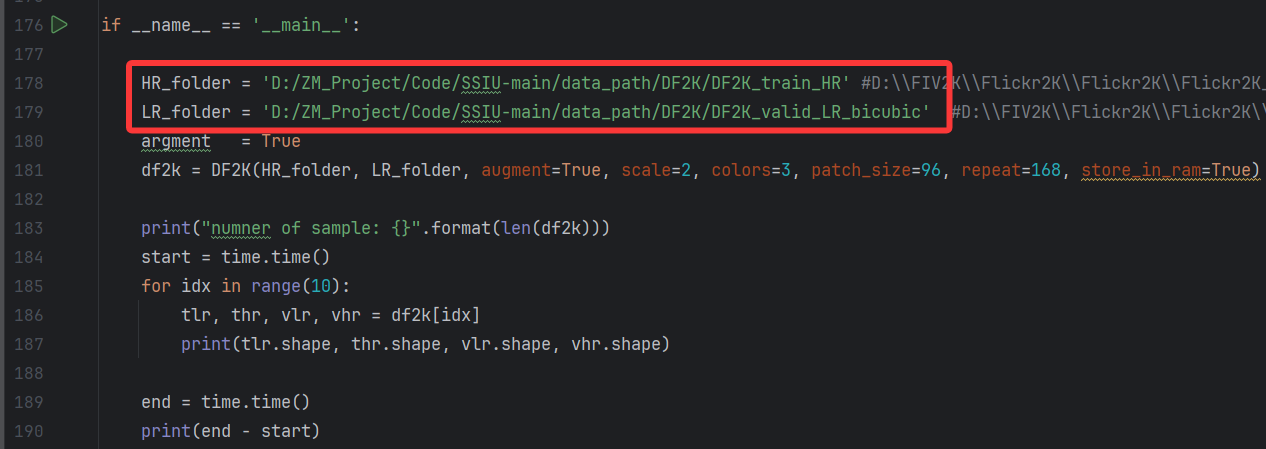The height and width of the screenshot is (449, 1266).
Task: Click line number 185 in the gutter
Action: (29, 286)
